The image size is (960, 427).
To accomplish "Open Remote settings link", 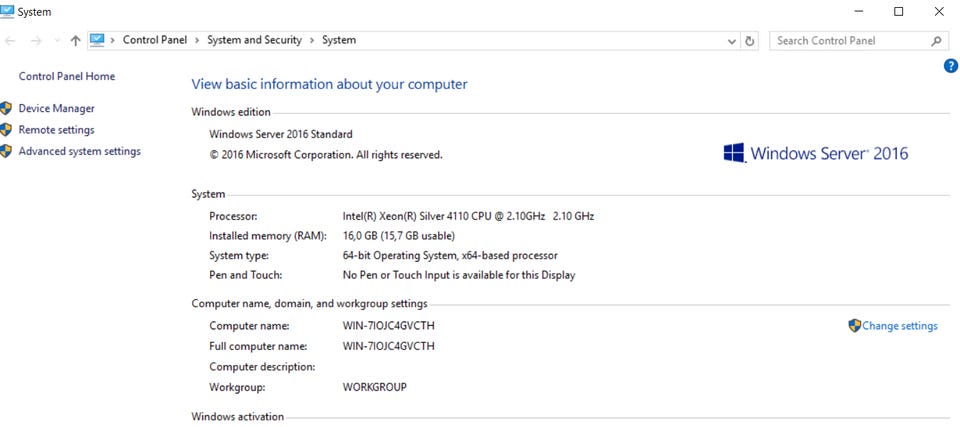I will click(x=56, y=130).
